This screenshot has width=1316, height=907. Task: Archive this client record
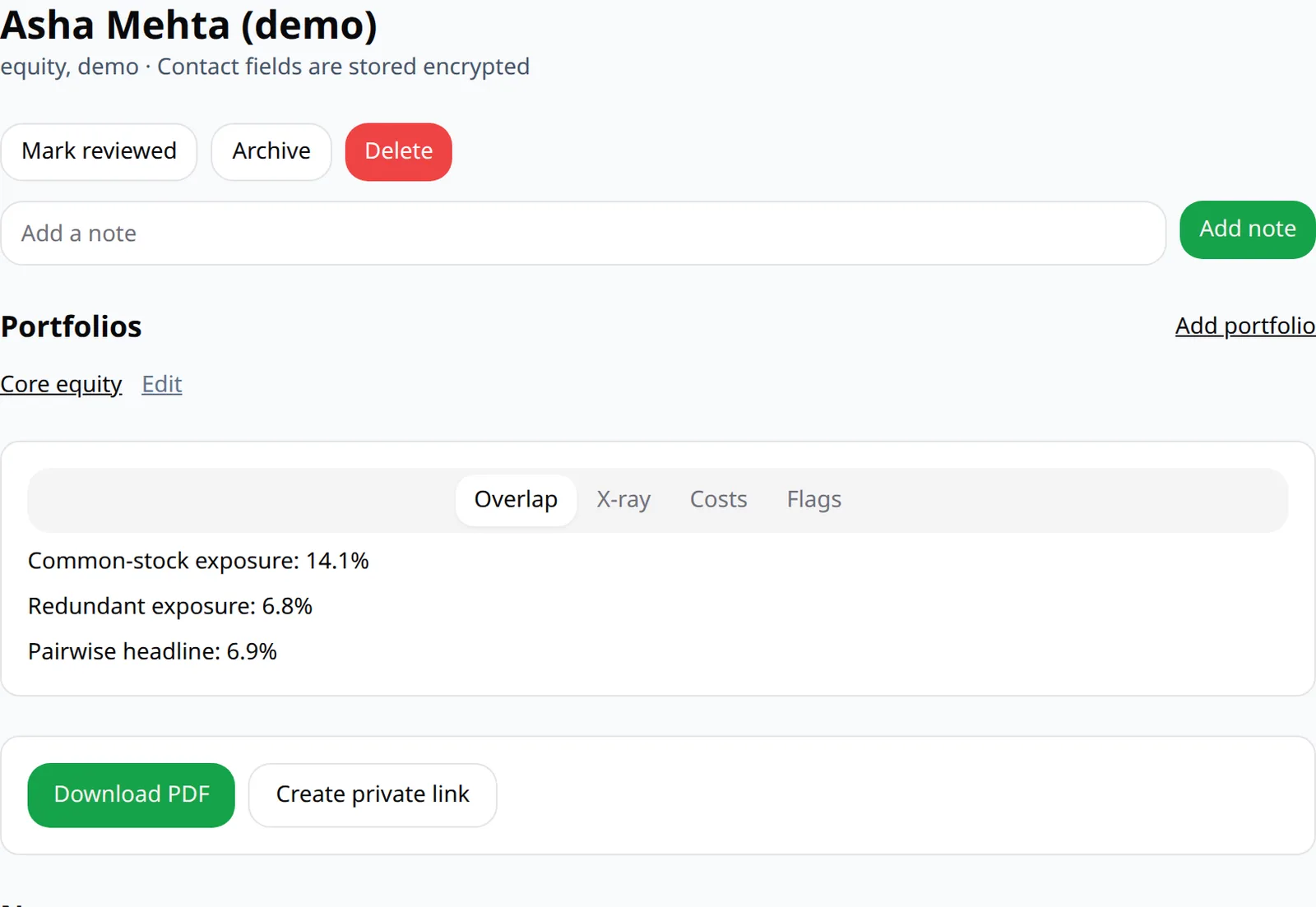[x=271, y=151]
